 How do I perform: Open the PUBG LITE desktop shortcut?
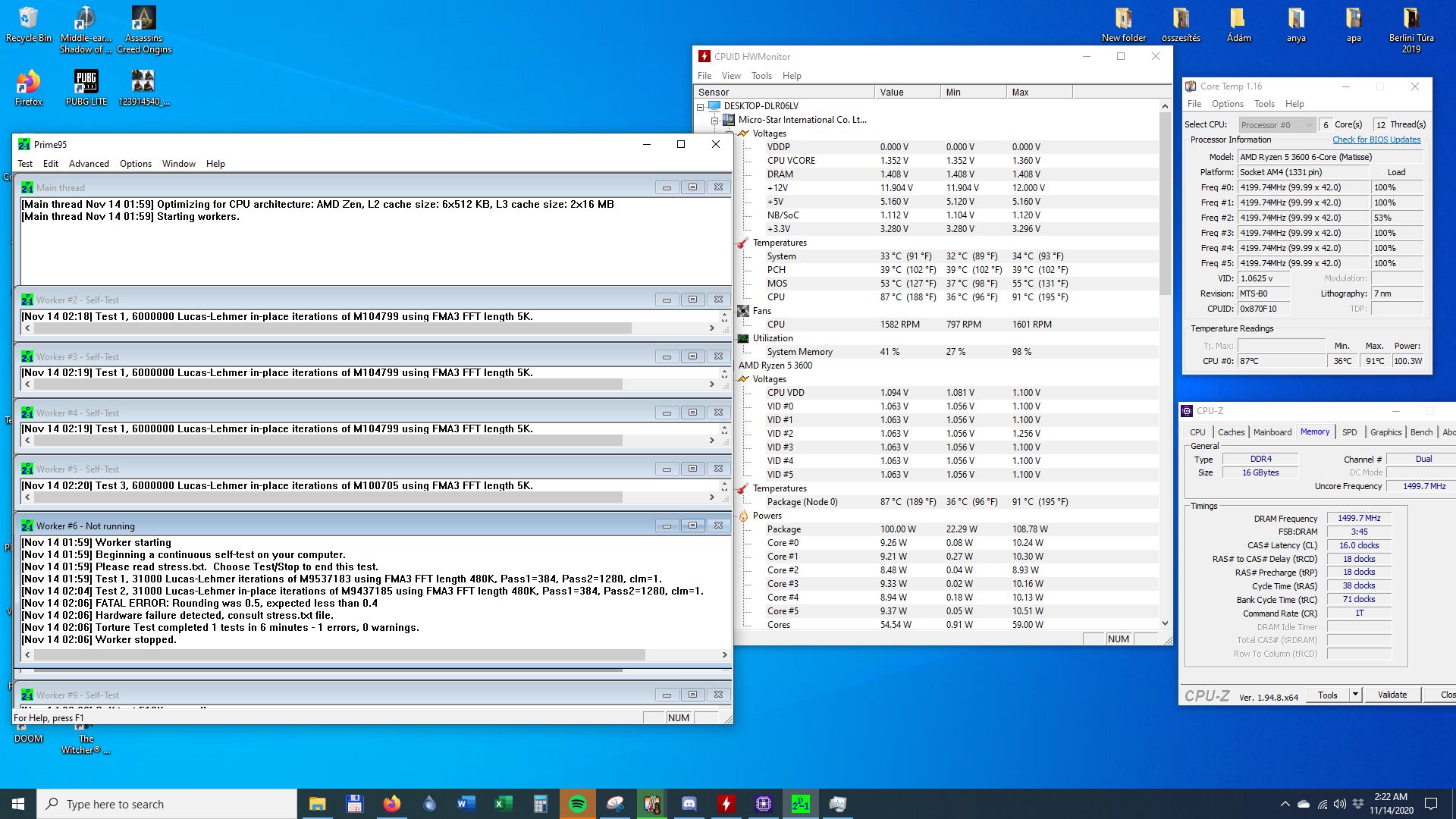(86, 87)
